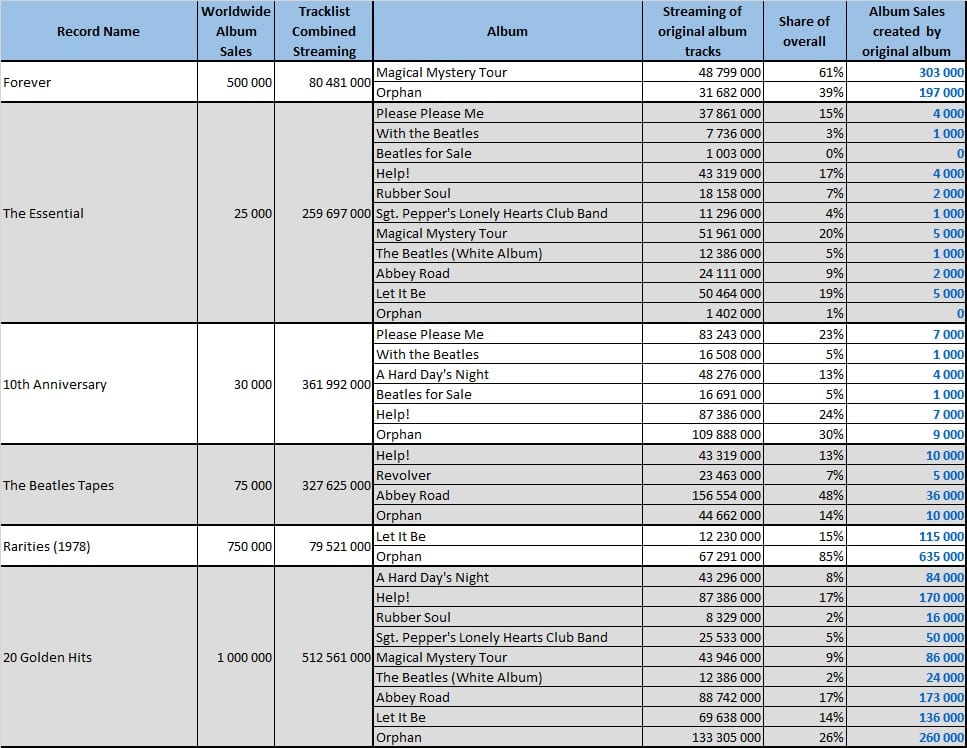Select the 361 992 000 combined streaming cell
Viewport: 967px width, 748px height.
pyautogui.click(x=324, y=384)
